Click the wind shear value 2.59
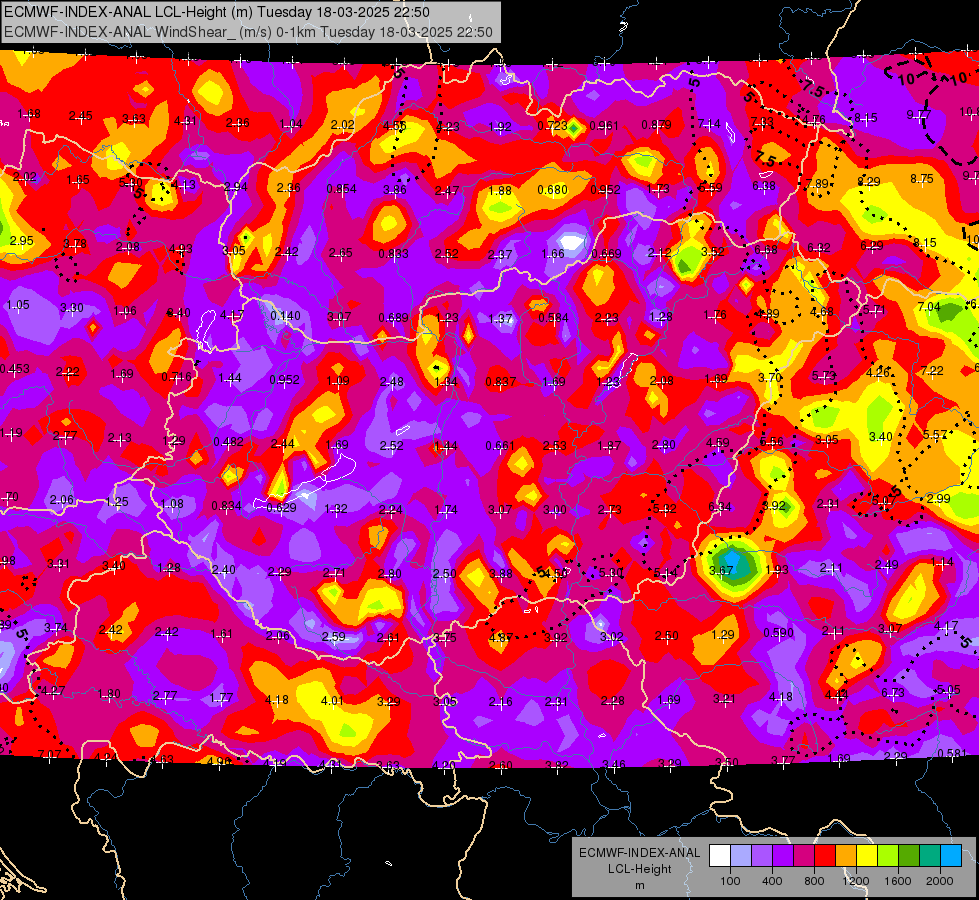The width and height of the screenshot is (979, 900). click(333, 636)
